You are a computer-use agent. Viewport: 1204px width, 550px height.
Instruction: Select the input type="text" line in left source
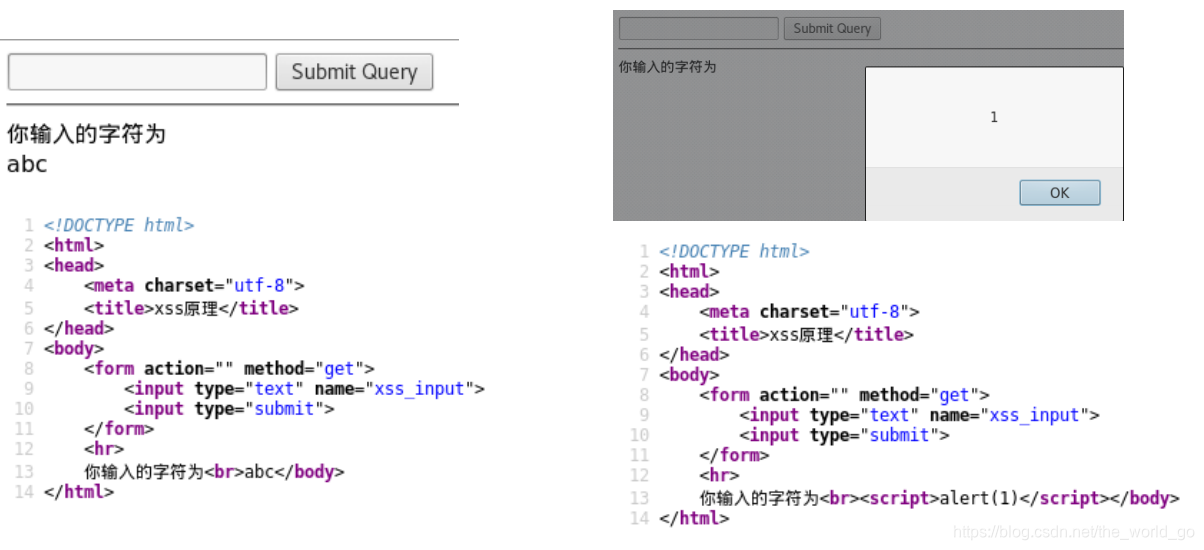pyautogui.click(x=304, y=388)
